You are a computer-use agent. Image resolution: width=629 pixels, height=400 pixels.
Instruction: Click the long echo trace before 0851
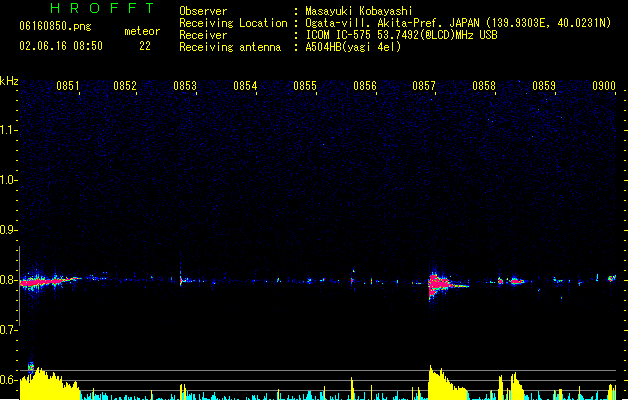click(50, 281)
